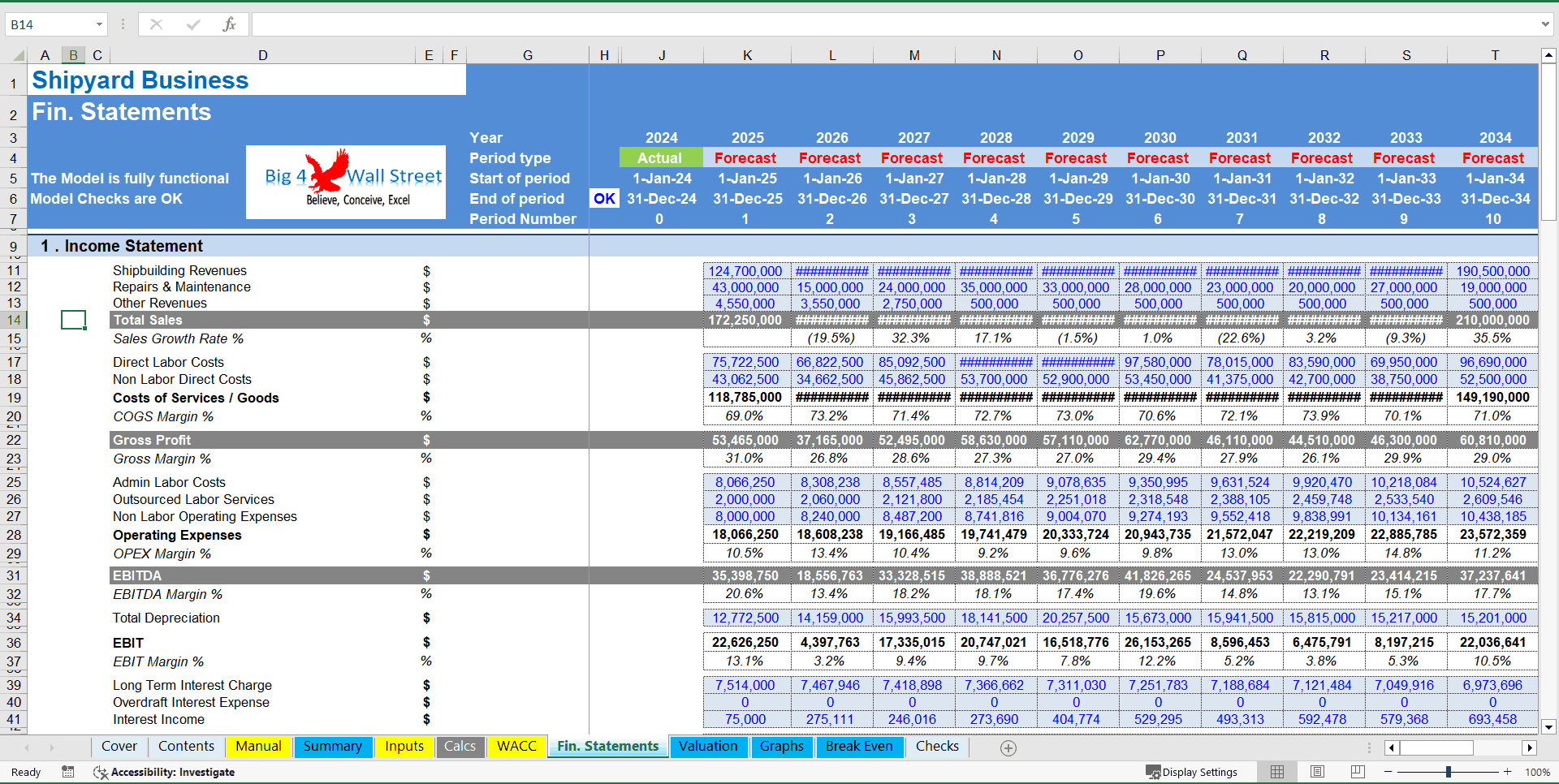
Task: Select column T header
Action: pos(1494,55)
